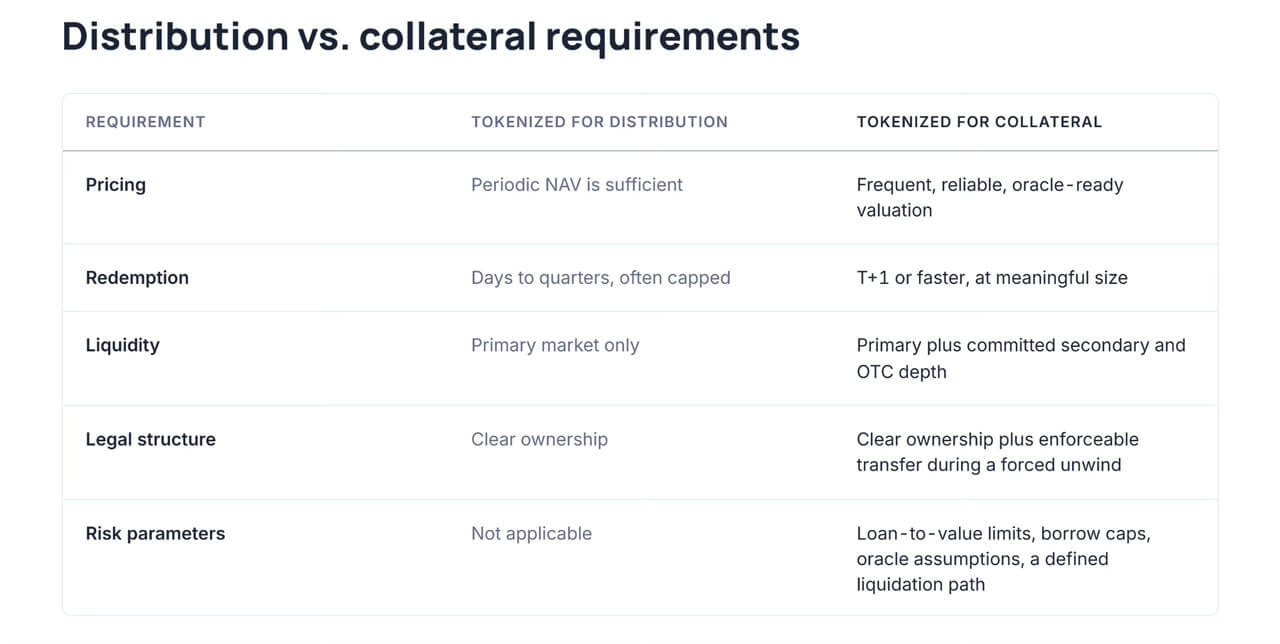Select the TOKENIZED FOR DISTRIBUTION column header

point(599,122)
